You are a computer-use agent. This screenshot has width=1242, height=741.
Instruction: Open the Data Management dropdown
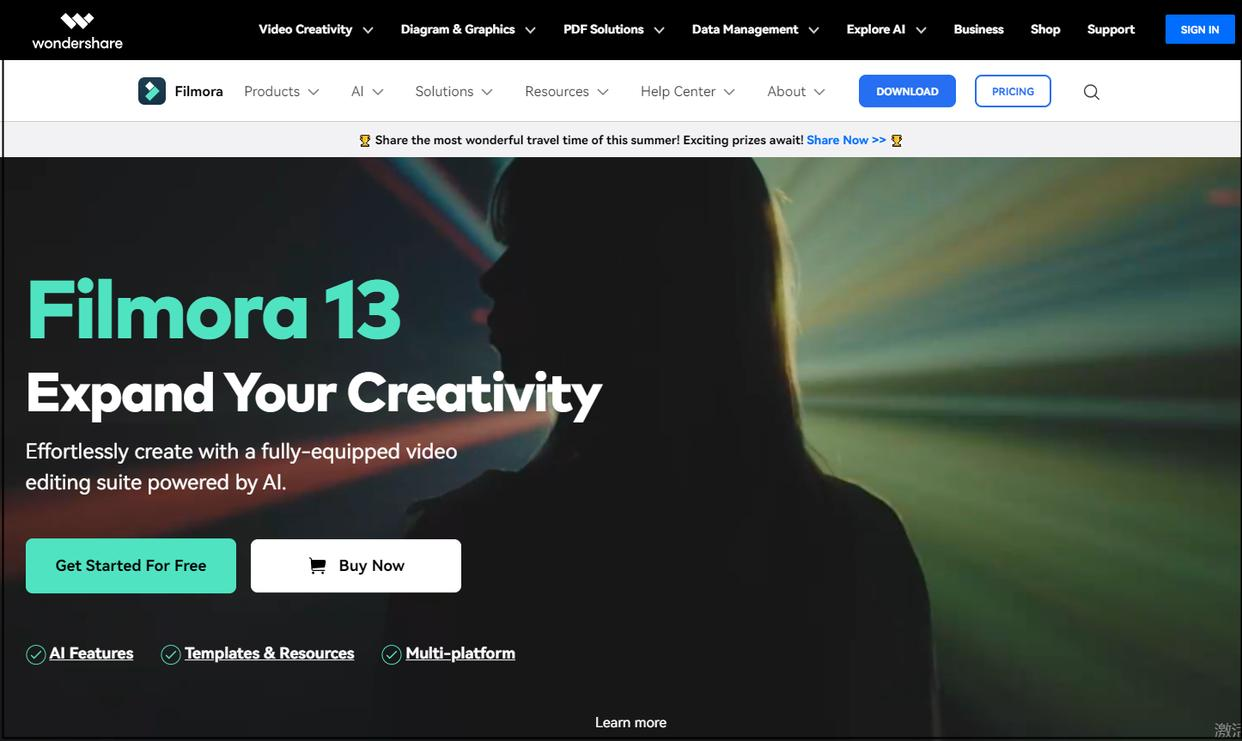click(x=755, y=29)
